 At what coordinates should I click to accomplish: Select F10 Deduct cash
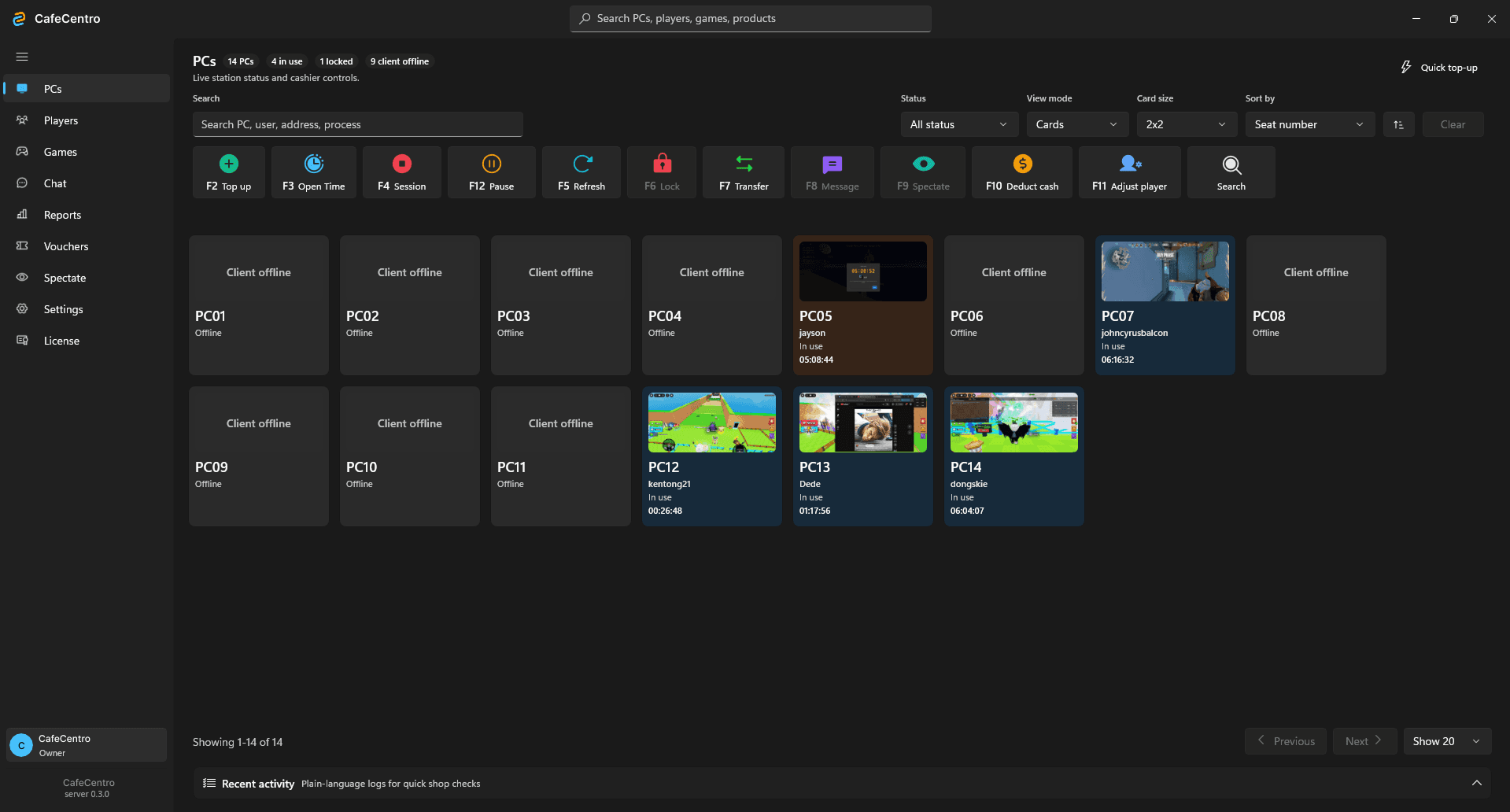tap(1022, 172)
